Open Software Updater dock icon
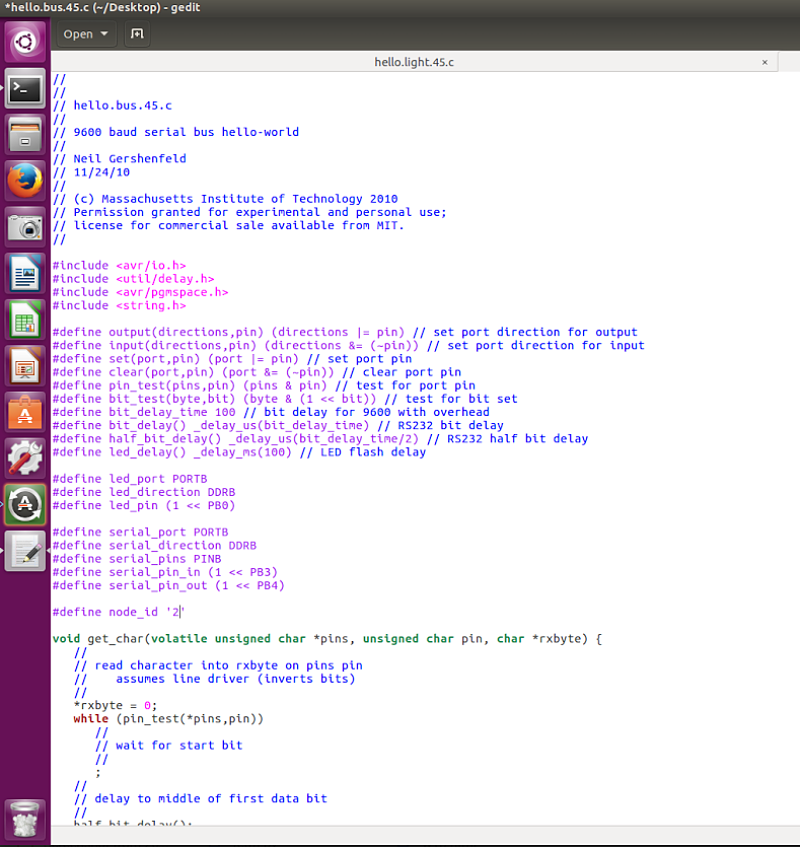Viewport: 800px width, 847px height. click(25, 505)
